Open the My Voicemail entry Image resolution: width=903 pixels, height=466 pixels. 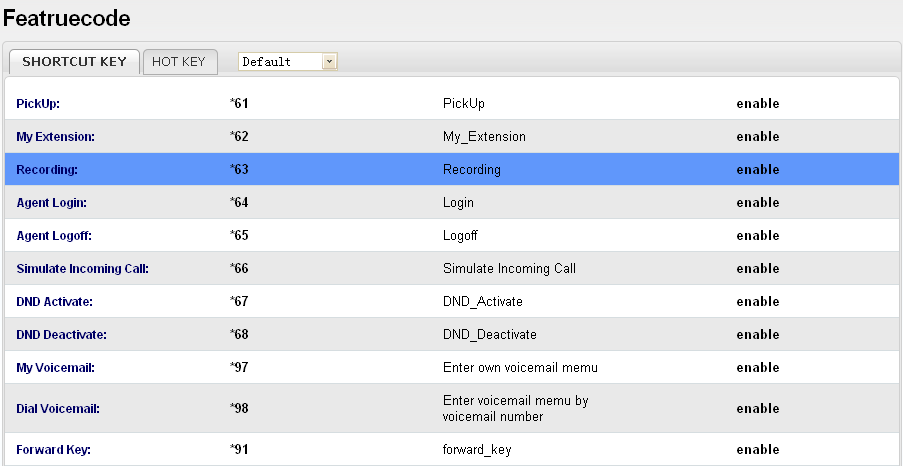point(55,368)
